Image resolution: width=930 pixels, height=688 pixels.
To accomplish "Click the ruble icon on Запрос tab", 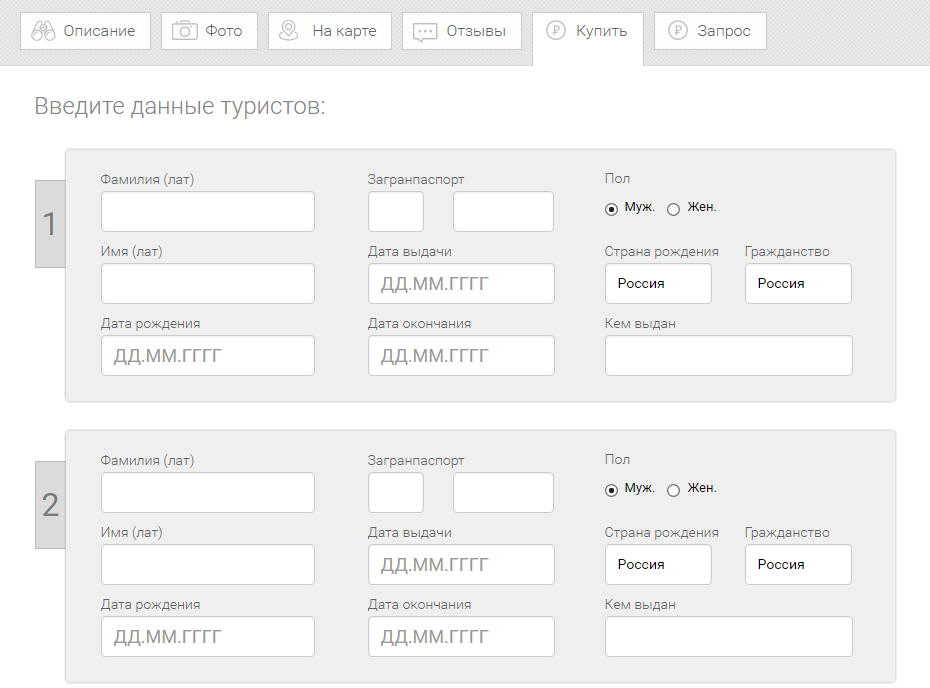I will 677,30.
